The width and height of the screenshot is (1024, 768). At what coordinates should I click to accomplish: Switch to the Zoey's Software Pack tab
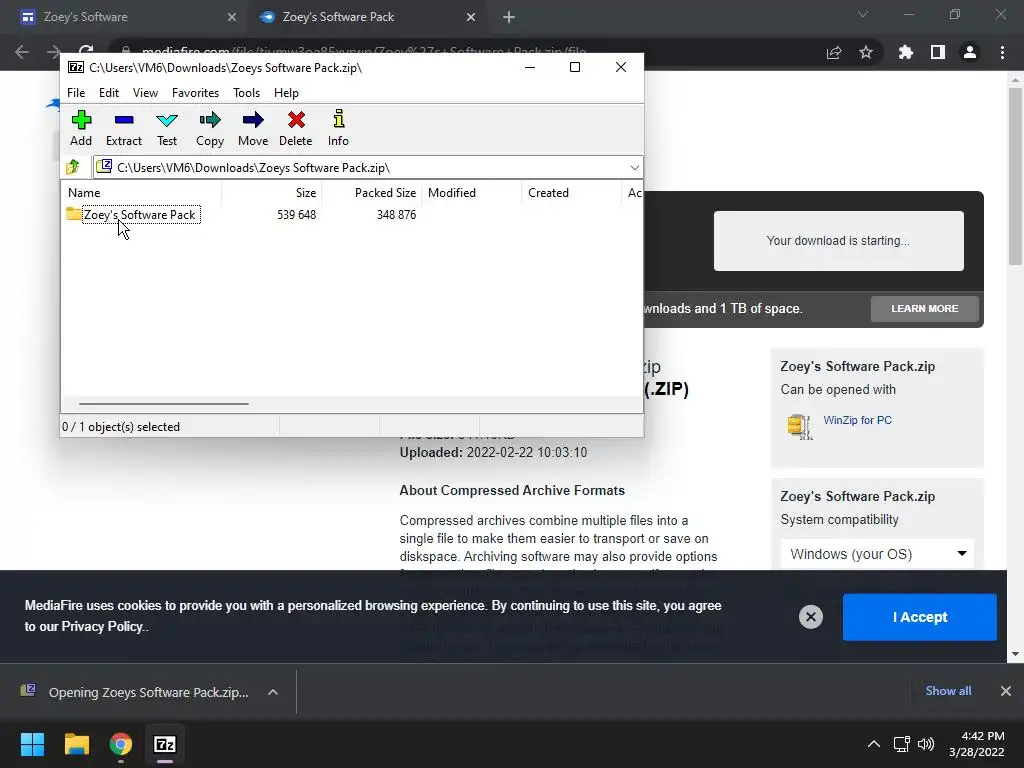tap(366, 17)
